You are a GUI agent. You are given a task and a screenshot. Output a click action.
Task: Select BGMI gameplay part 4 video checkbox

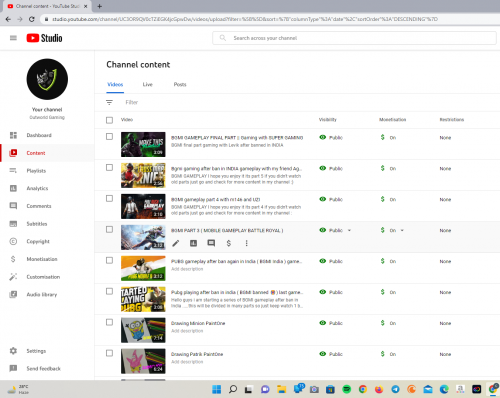point(109,199)
